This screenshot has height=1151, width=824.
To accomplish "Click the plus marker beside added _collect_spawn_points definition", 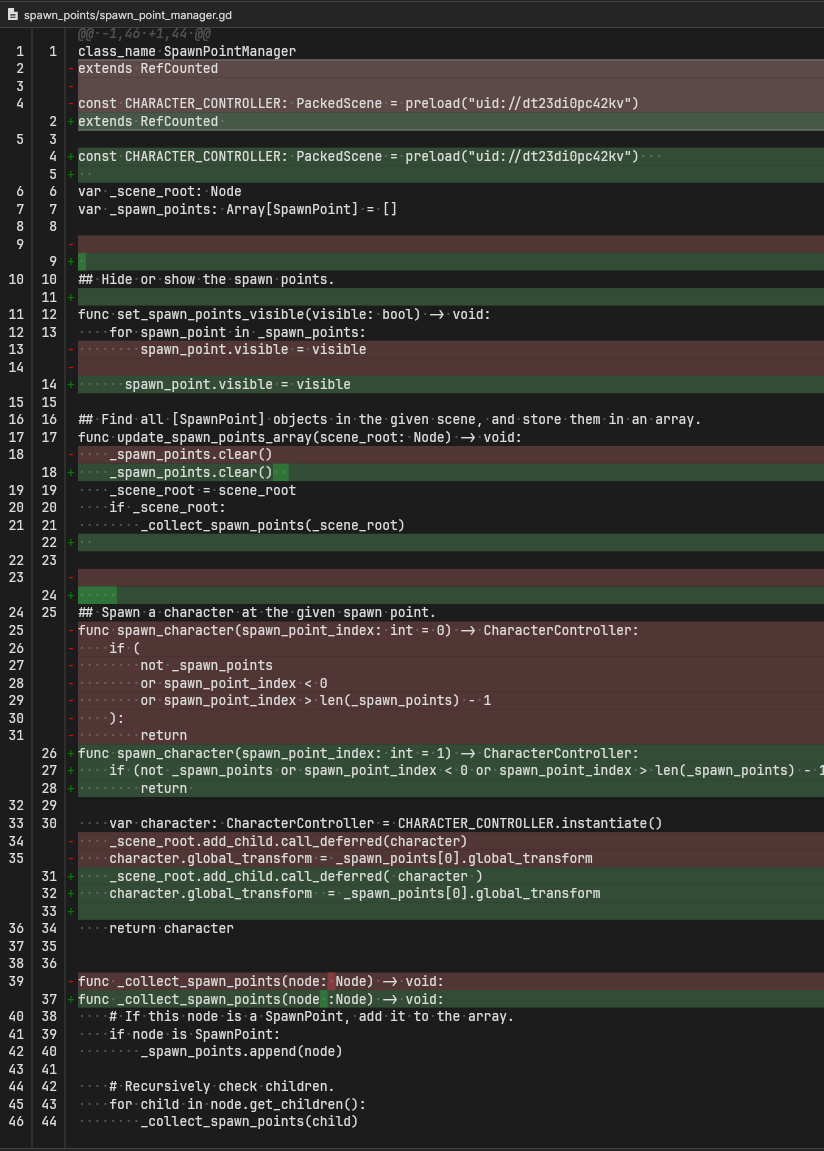I will point(71,999).
